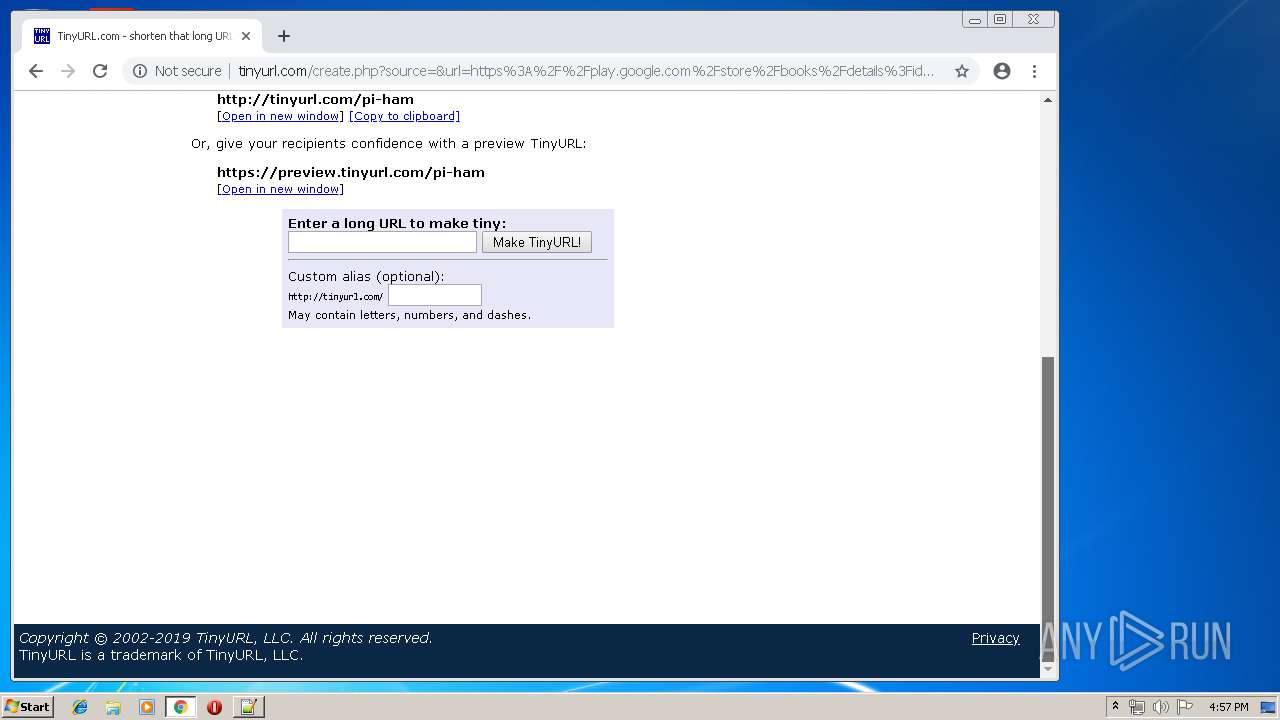The image size is (1280, 720).
Task: Reload the TinyURL page
Action: pyautogui.click(x=100, y=71)
